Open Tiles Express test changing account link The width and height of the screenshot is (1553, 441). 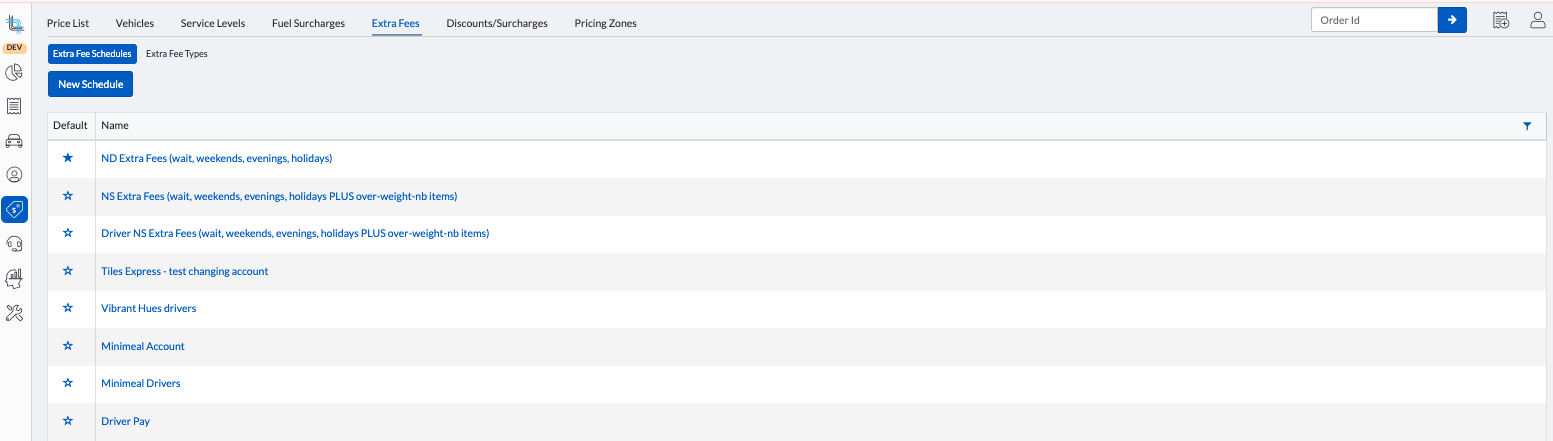click(x=185, y=271)
